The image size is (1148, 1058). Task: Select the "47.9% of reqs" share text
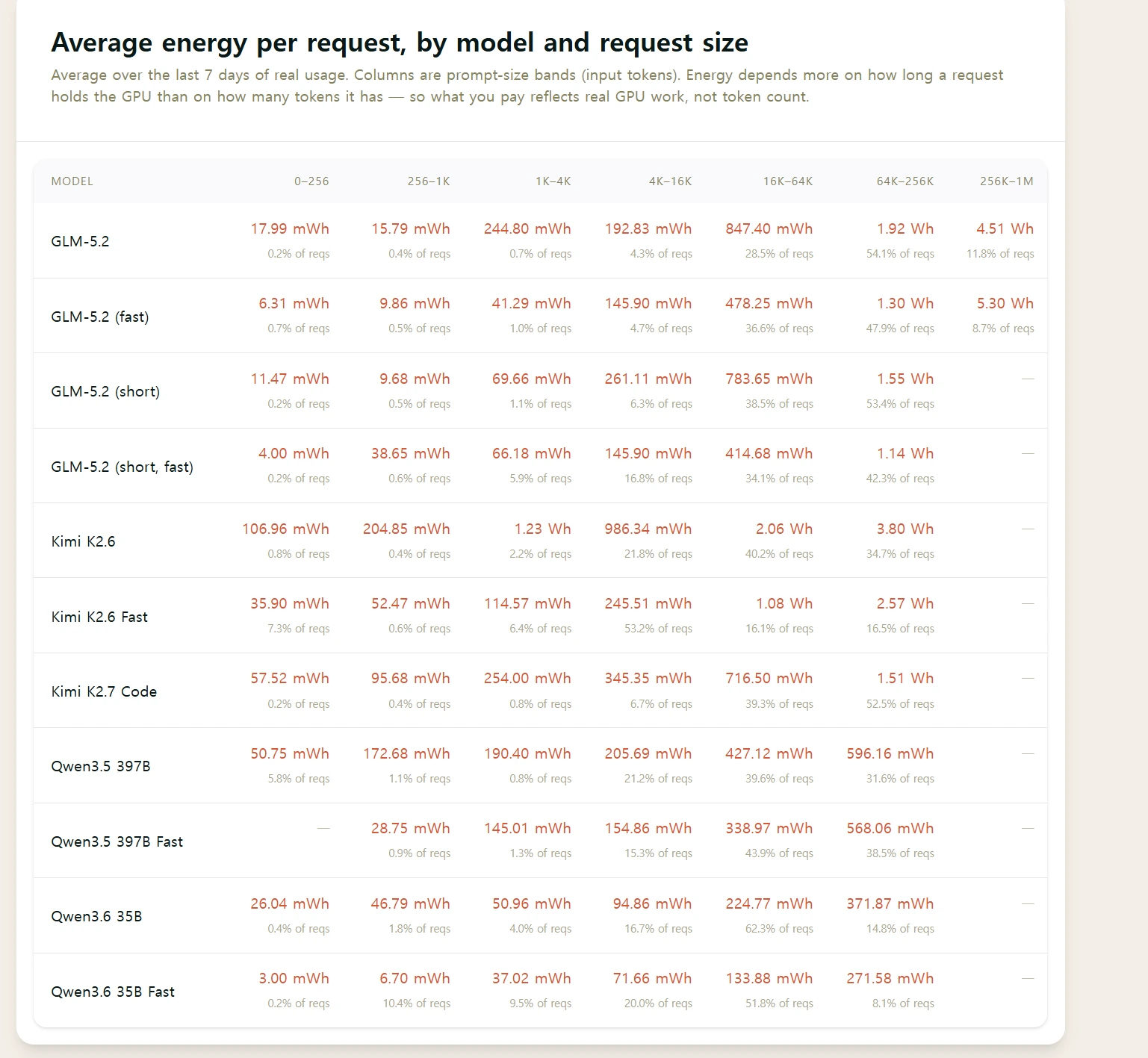click(900, 329)
